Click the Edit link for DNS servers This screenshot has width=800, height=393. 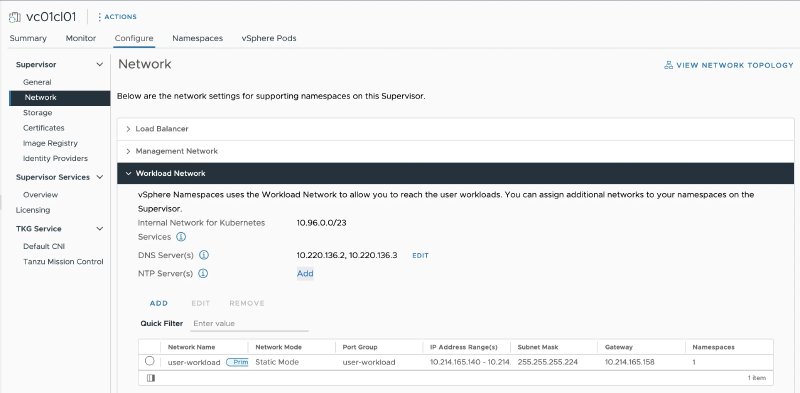coord(420,255)
